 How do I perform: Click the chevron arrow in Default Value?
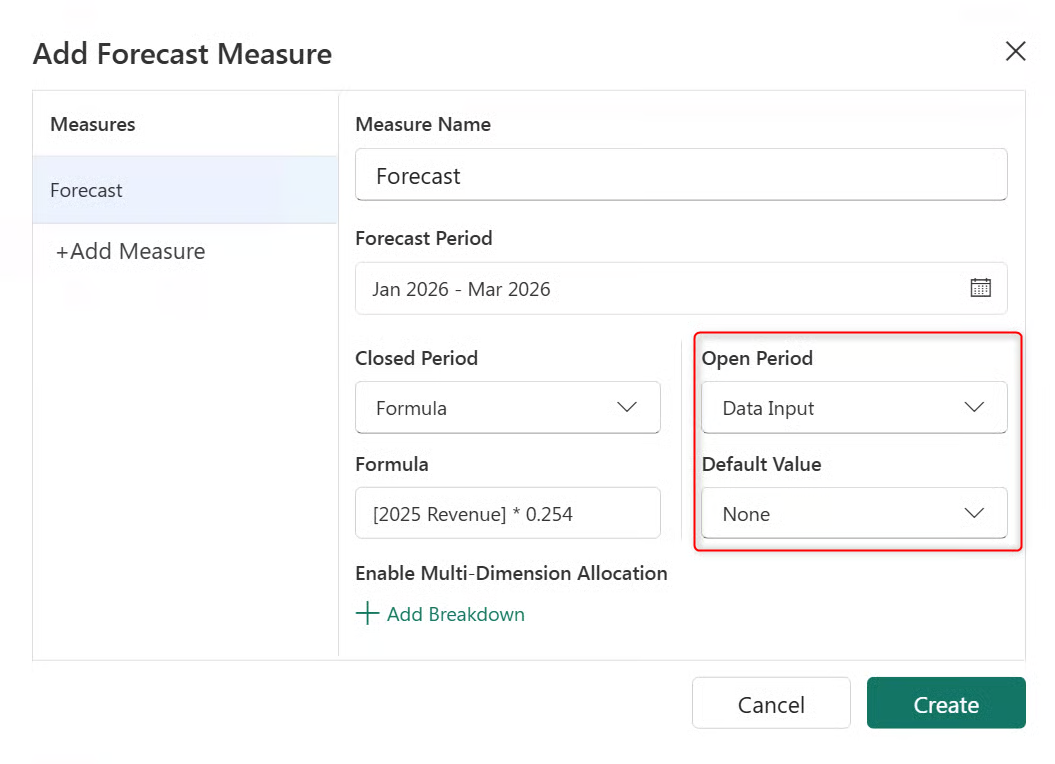(x=973, y=513)
